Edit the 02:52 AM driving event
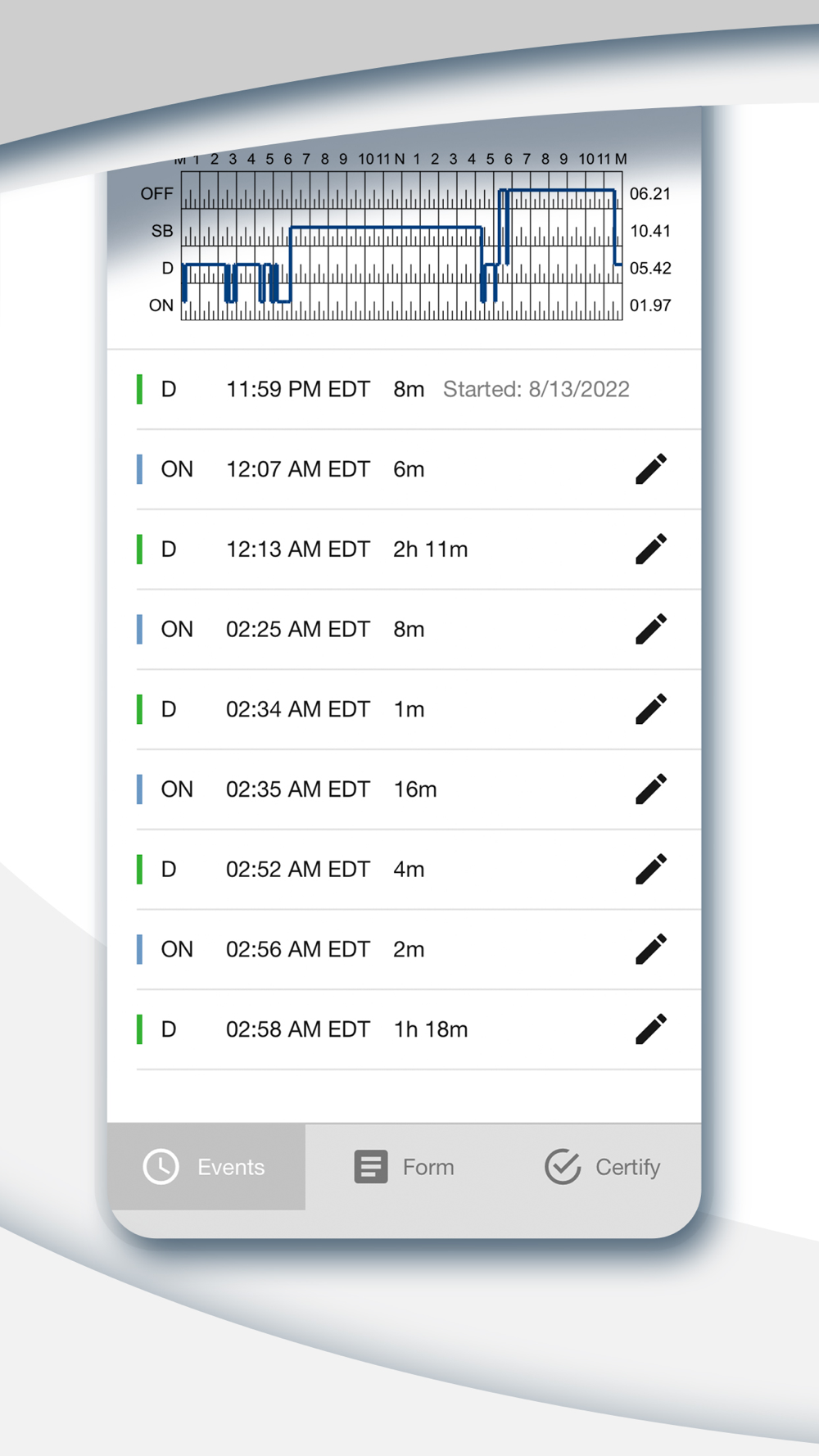The height and width of the screenshot is (1456, 819). [x=651, y=869]
